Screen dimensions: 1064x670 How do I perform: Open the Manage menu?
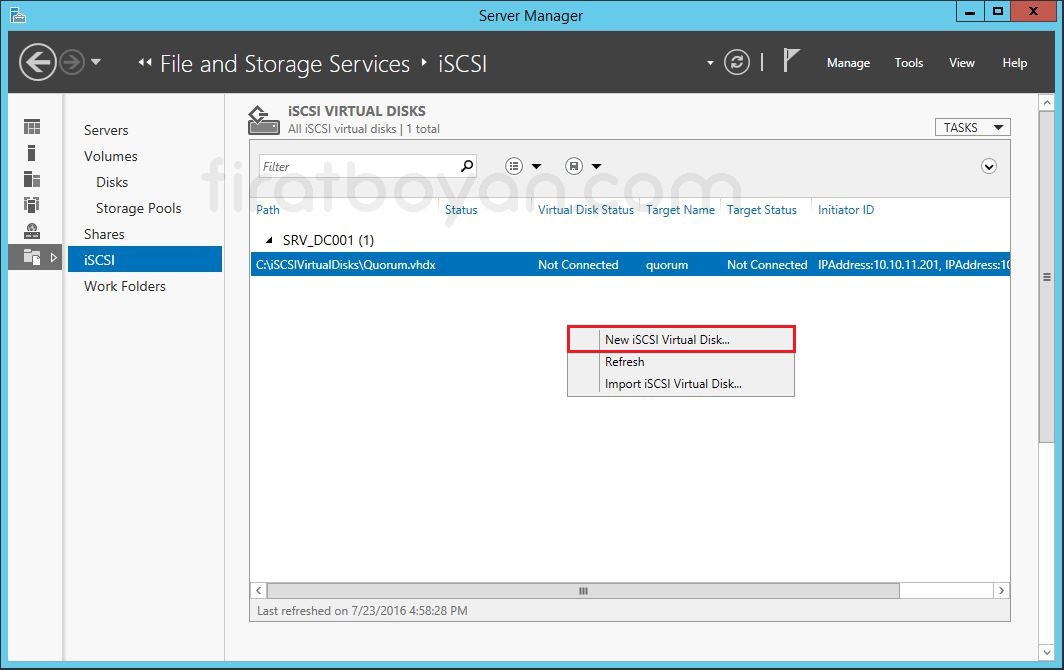click(848, 62)
